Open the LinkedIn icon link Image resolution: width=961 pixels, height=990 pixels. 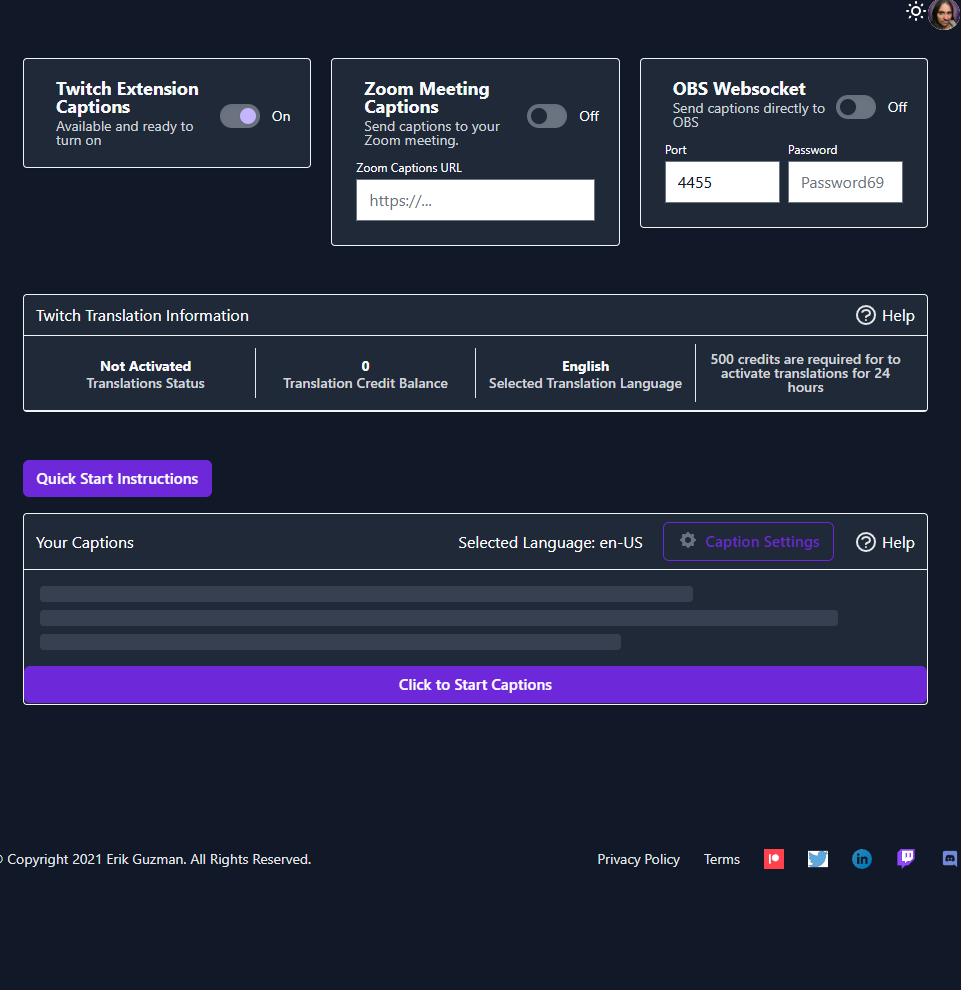(862, 859)
